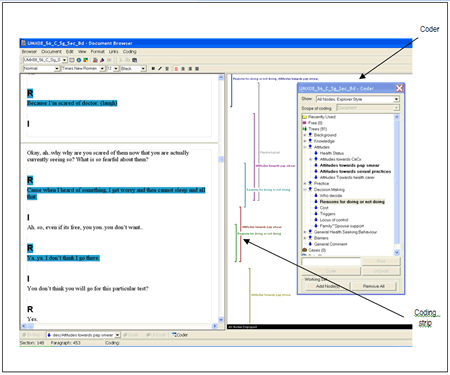Collapse the Decision Making node
Screen dimensions: 450x375
click(305, 189)
